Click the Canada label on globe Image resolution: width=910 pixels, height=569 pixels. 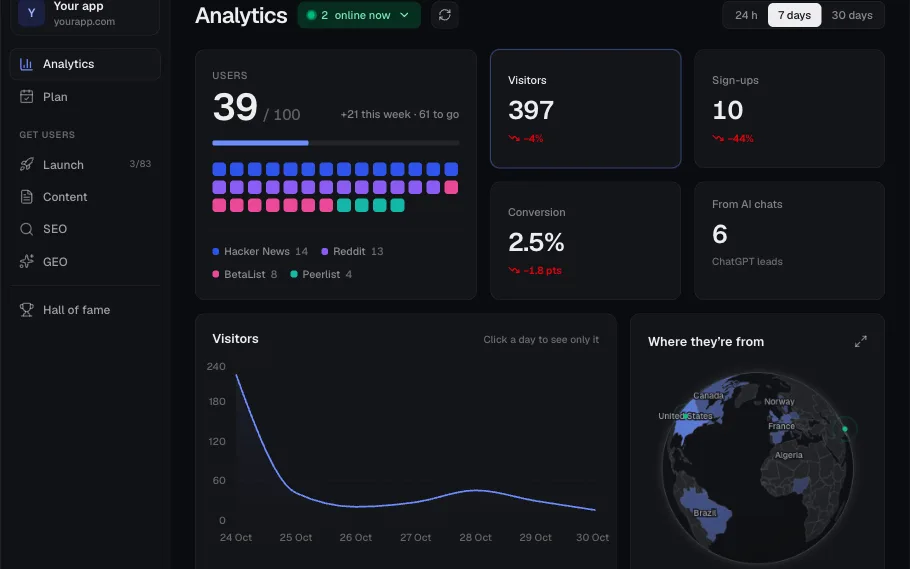[708, 395]
